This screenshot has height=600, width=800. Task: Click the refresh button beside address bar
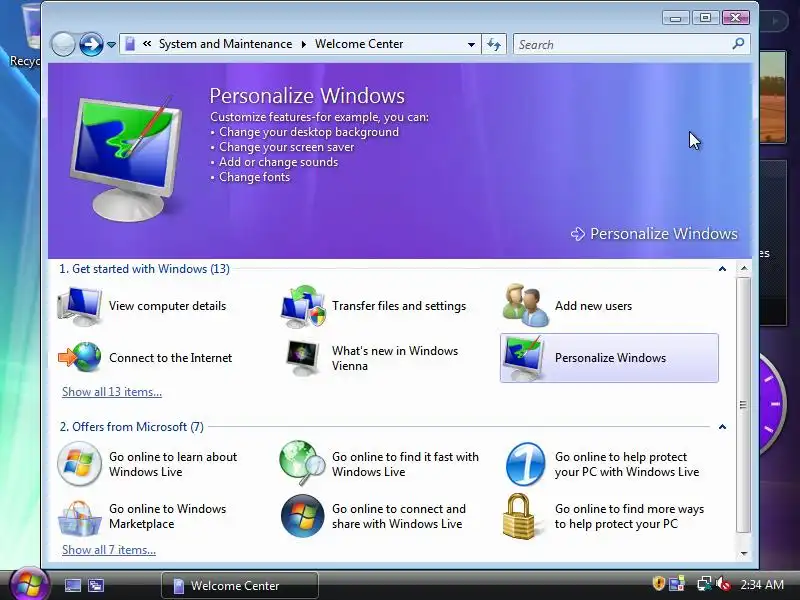(494, 44)
